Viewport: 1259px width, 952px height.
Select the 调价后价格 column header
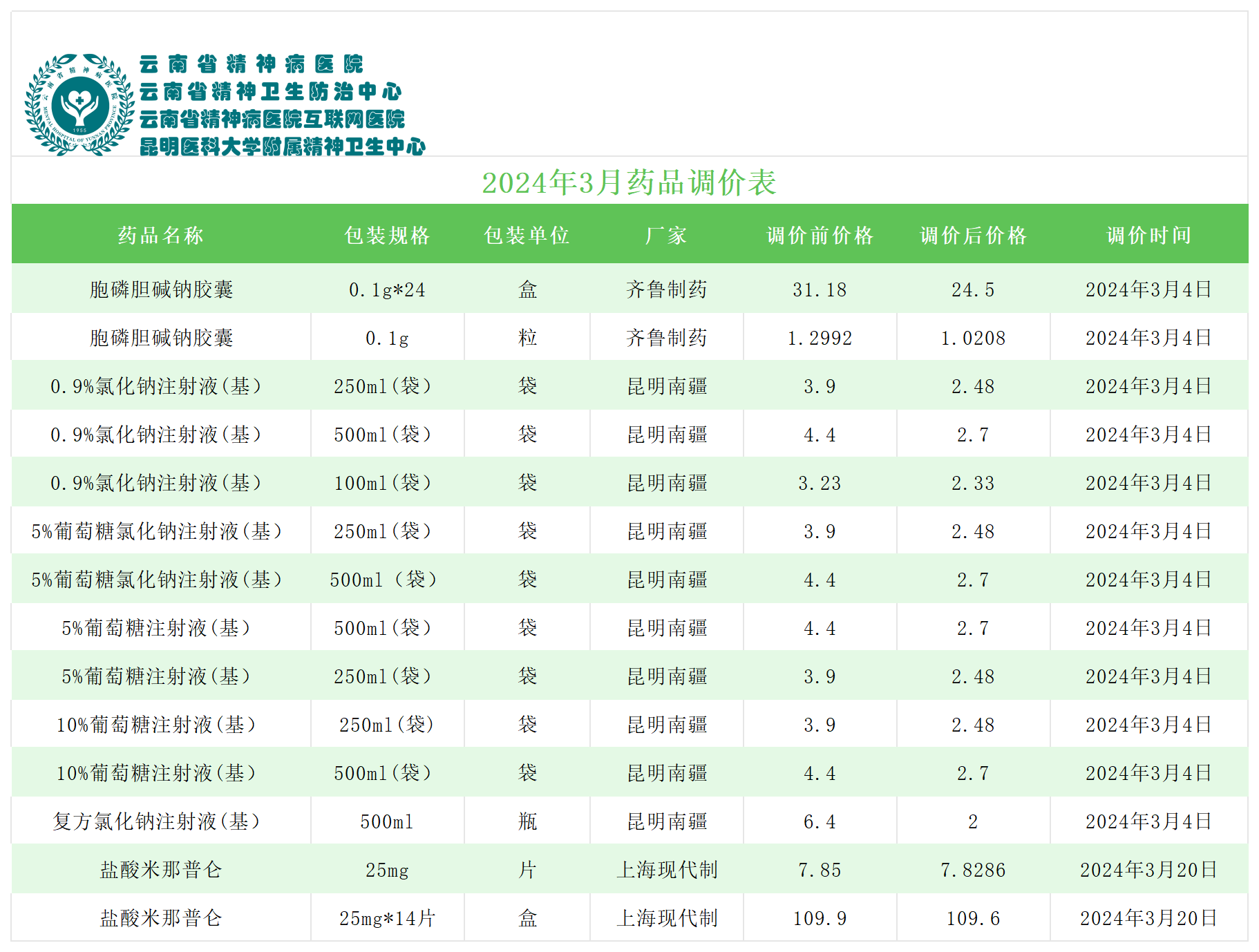pyautogui.click(x=973, y=236)
